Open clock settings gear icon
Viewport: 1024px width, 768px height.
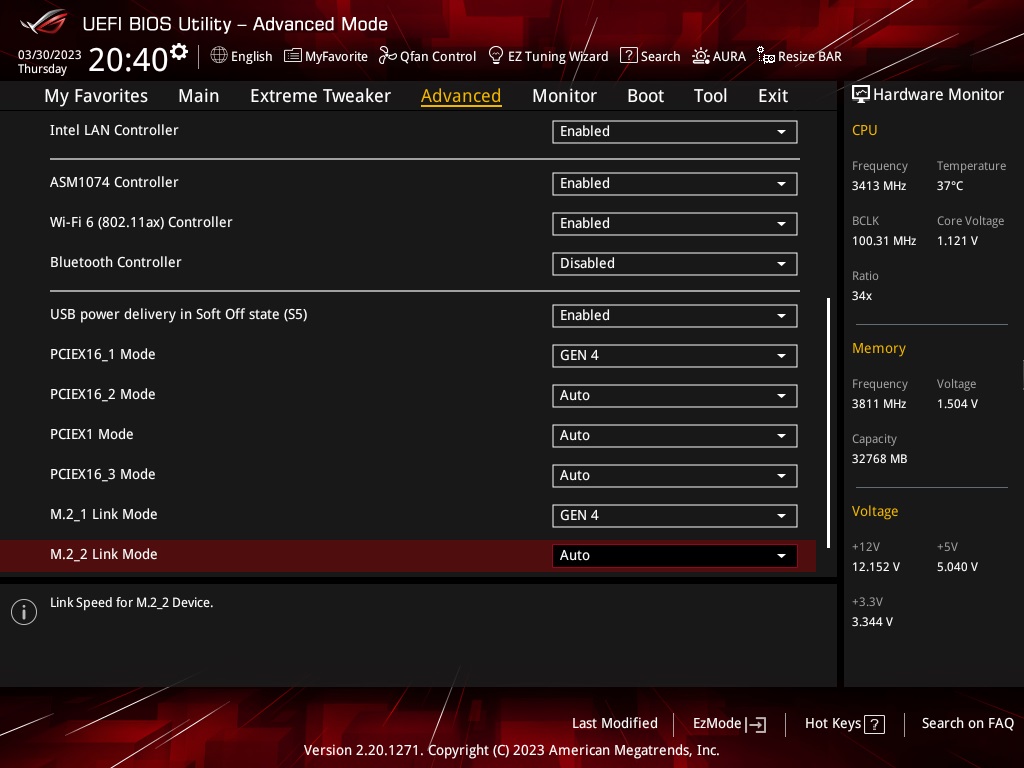pos(178,51)
